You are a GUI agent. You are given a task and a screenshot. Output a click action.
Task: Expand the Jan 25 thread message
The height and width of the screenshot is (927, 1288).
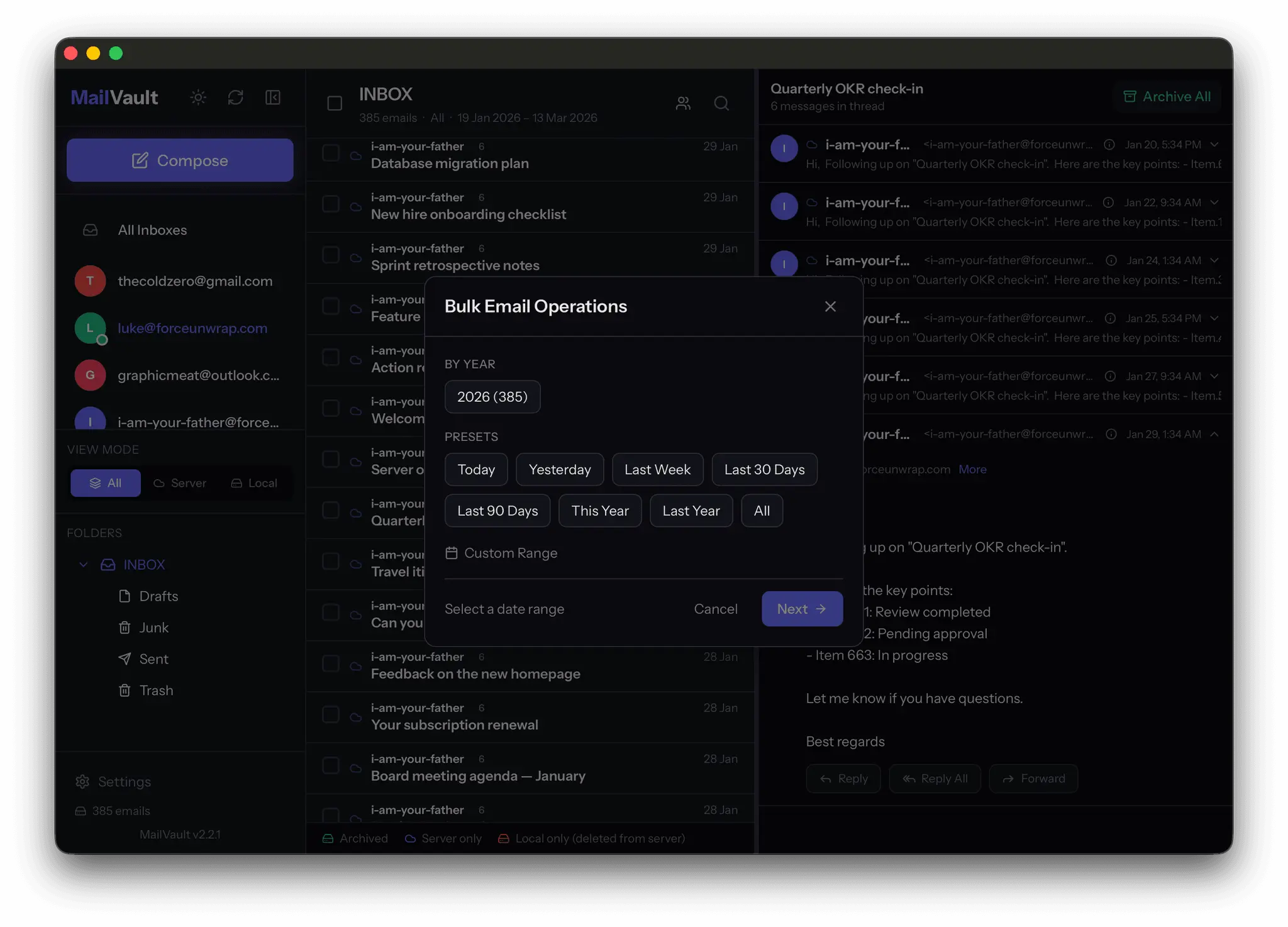1214,318
